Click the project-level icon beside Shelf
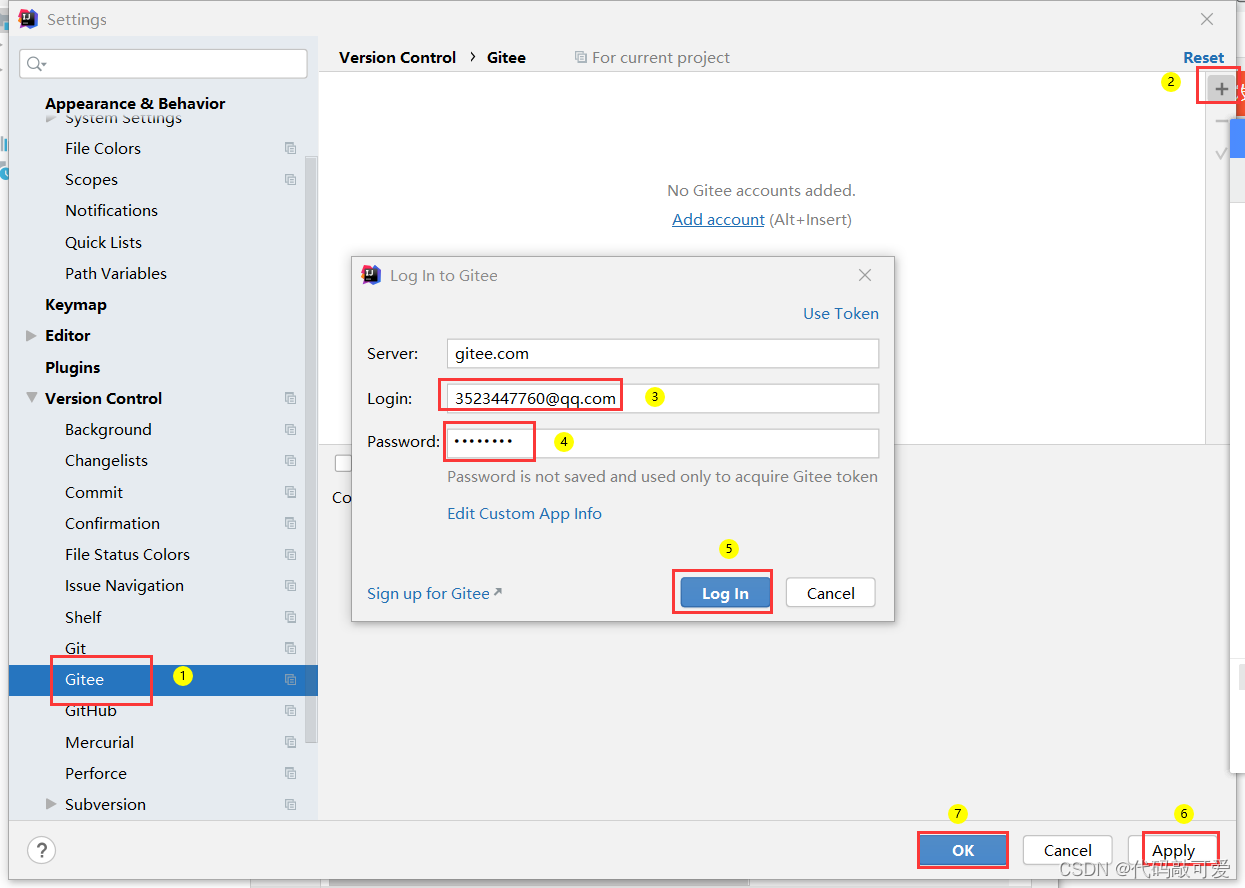The image size is (1245, 888). pyautogui.click(x=290, y=617)
